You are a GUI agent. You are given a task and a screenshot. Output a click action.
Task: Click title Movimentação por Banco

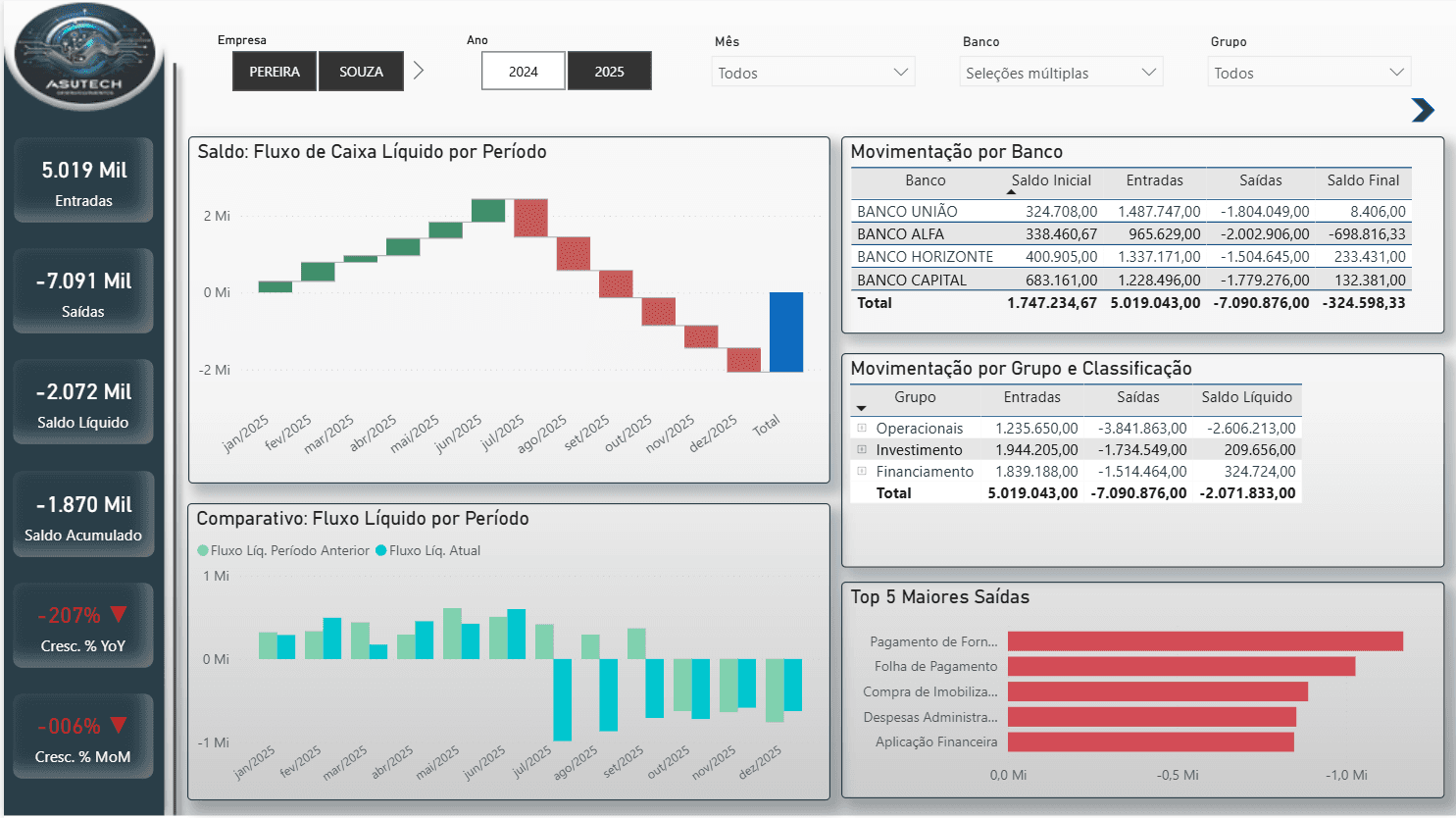(x=957, y=151)
